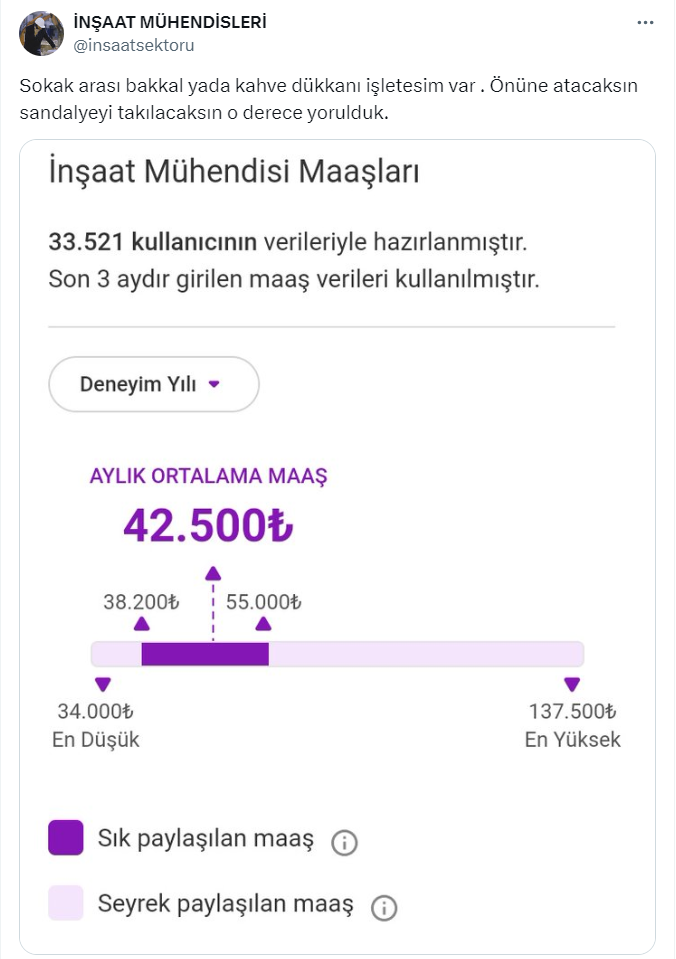Click the purple arrow inside Deneyim Yılı
Image resolution: width=676 pixels, height=959 pixels.
click(213, 384)
